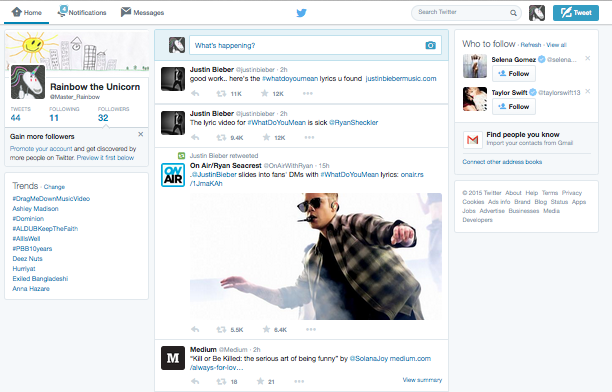Expand View summary on Medium tweet
Viewport: 612px width, 392px height.
[422, 380]
